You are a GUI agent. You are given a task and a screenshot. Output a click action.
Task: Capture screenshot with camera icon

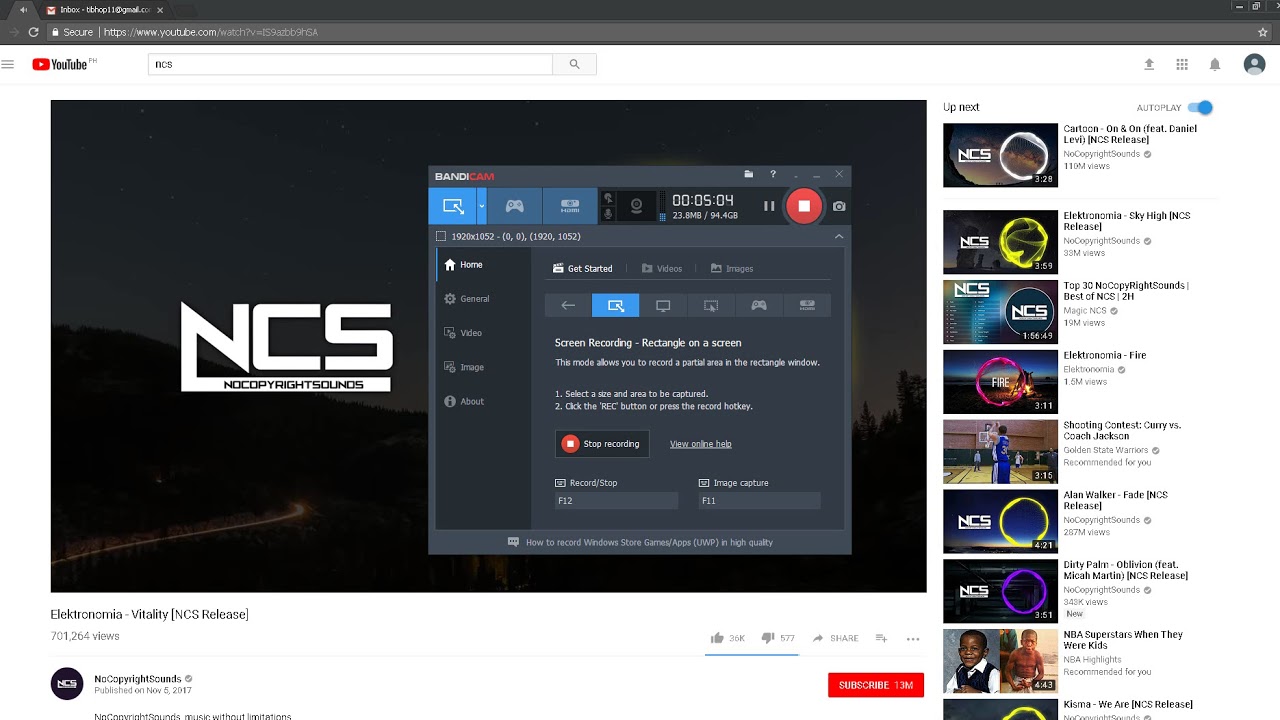[839, 206]
